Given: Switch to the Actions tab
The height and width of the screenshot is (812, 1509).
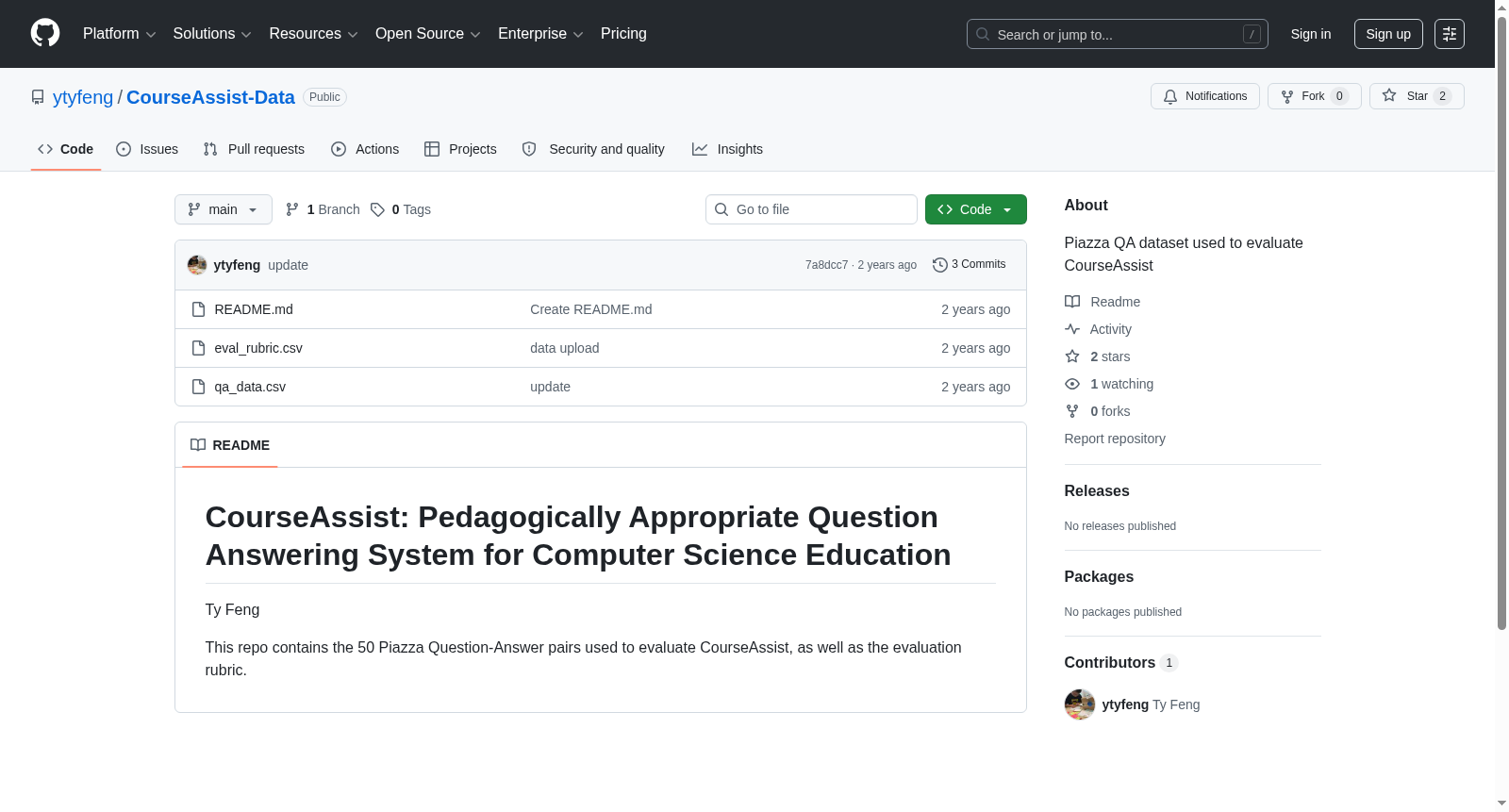Looking at the screenshot, I should point(365,149).
